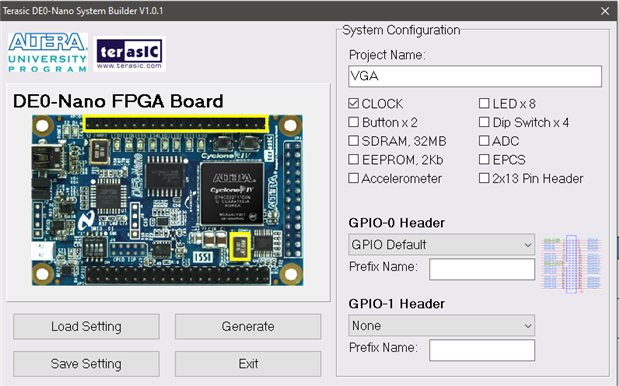Click the window title text
The image size is (619, 386).
[83, 11]
